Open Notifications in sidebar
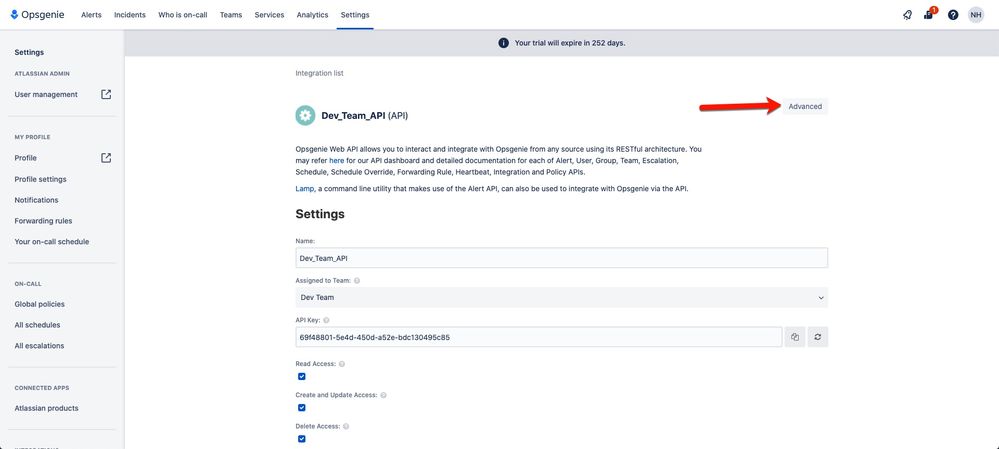 36,200
